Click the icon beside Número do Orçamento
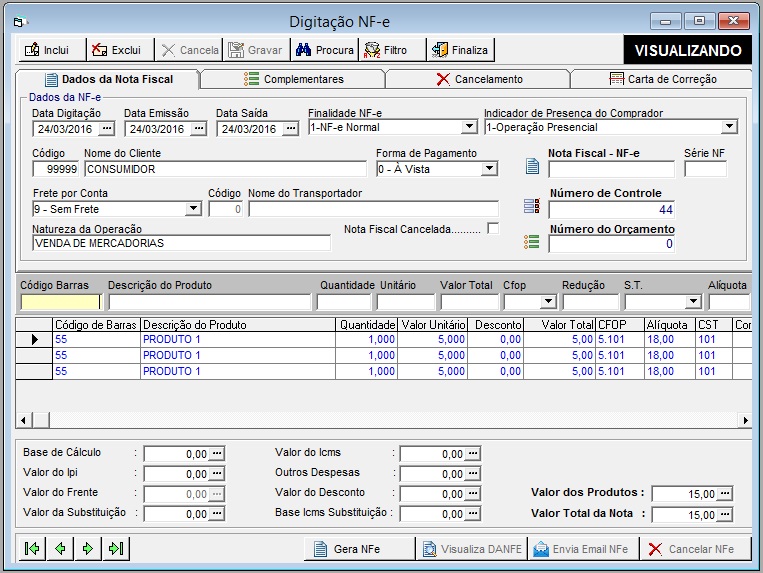Viewport: 763px width, 573px height. click(532, 242)
